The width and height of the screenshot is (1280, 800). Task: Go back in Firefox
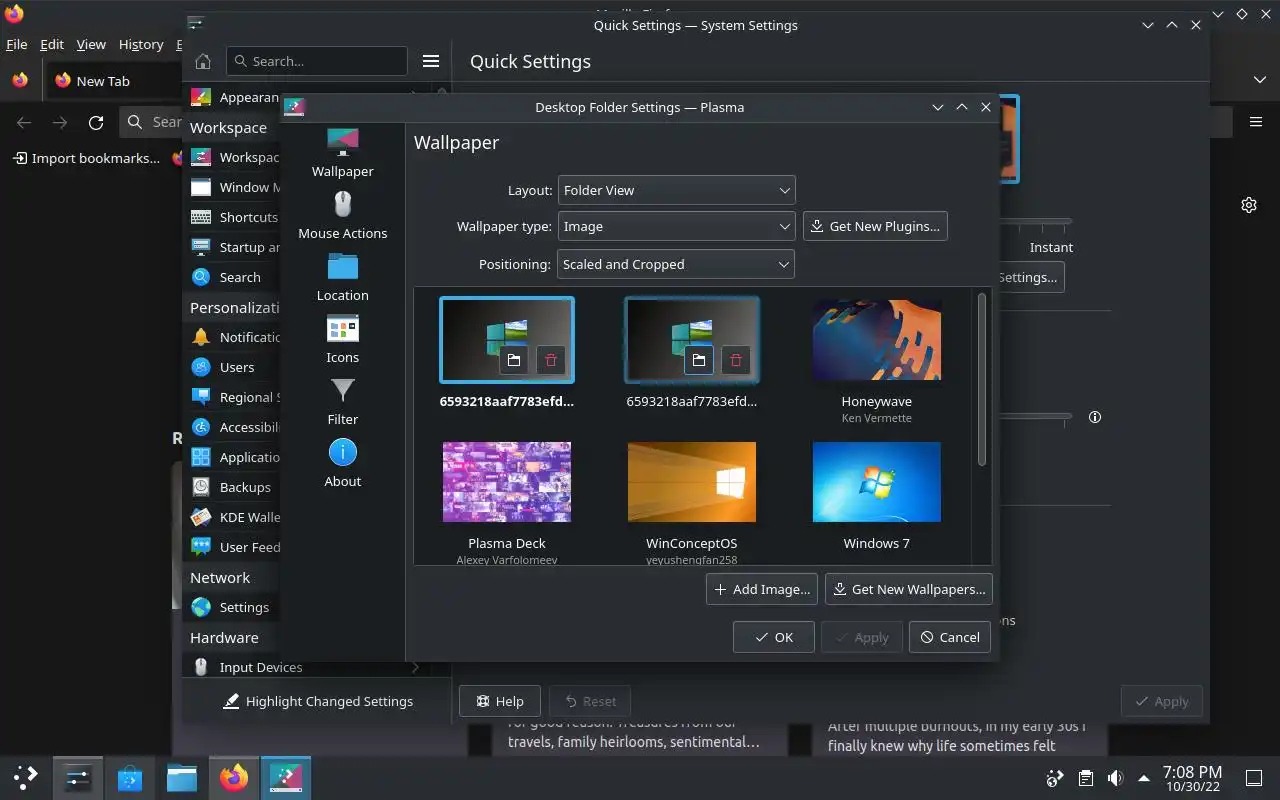coord(24,122)
